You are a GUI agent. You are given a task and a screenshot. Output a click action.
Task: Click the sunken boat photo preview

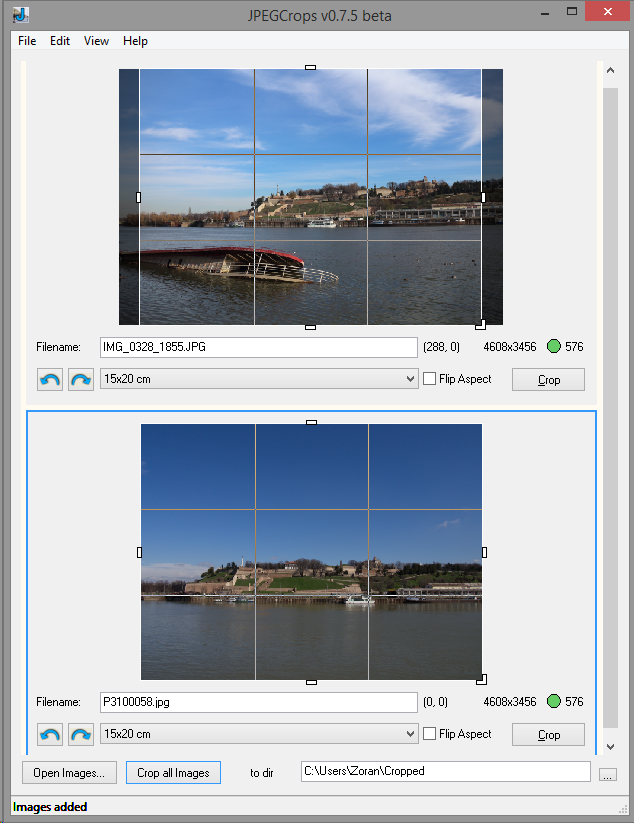[311, 197]
